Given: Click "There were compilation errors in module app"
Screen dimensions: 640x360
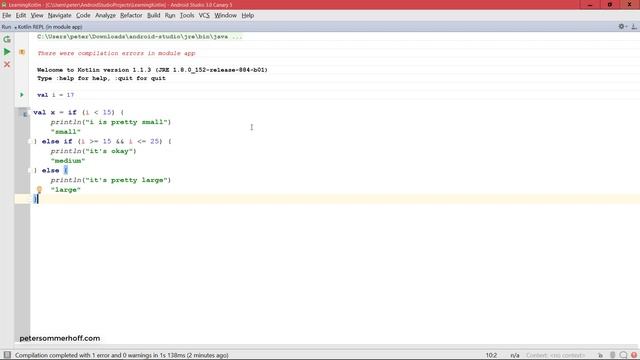Looking at the screenshot, I should pos(116,53).
